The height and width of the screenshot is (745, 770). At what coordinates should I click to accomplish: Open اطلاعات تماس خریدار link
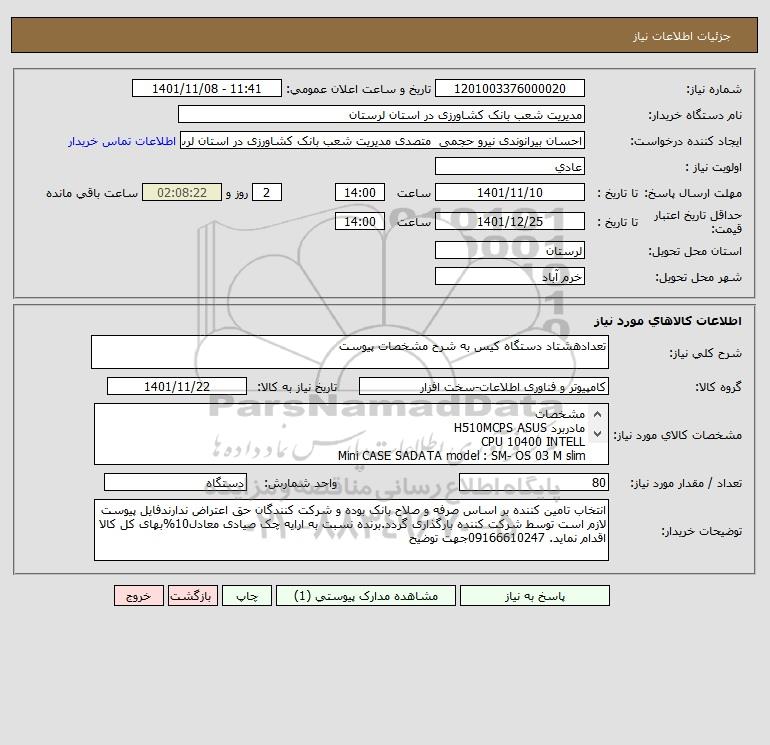pos(122,141)
